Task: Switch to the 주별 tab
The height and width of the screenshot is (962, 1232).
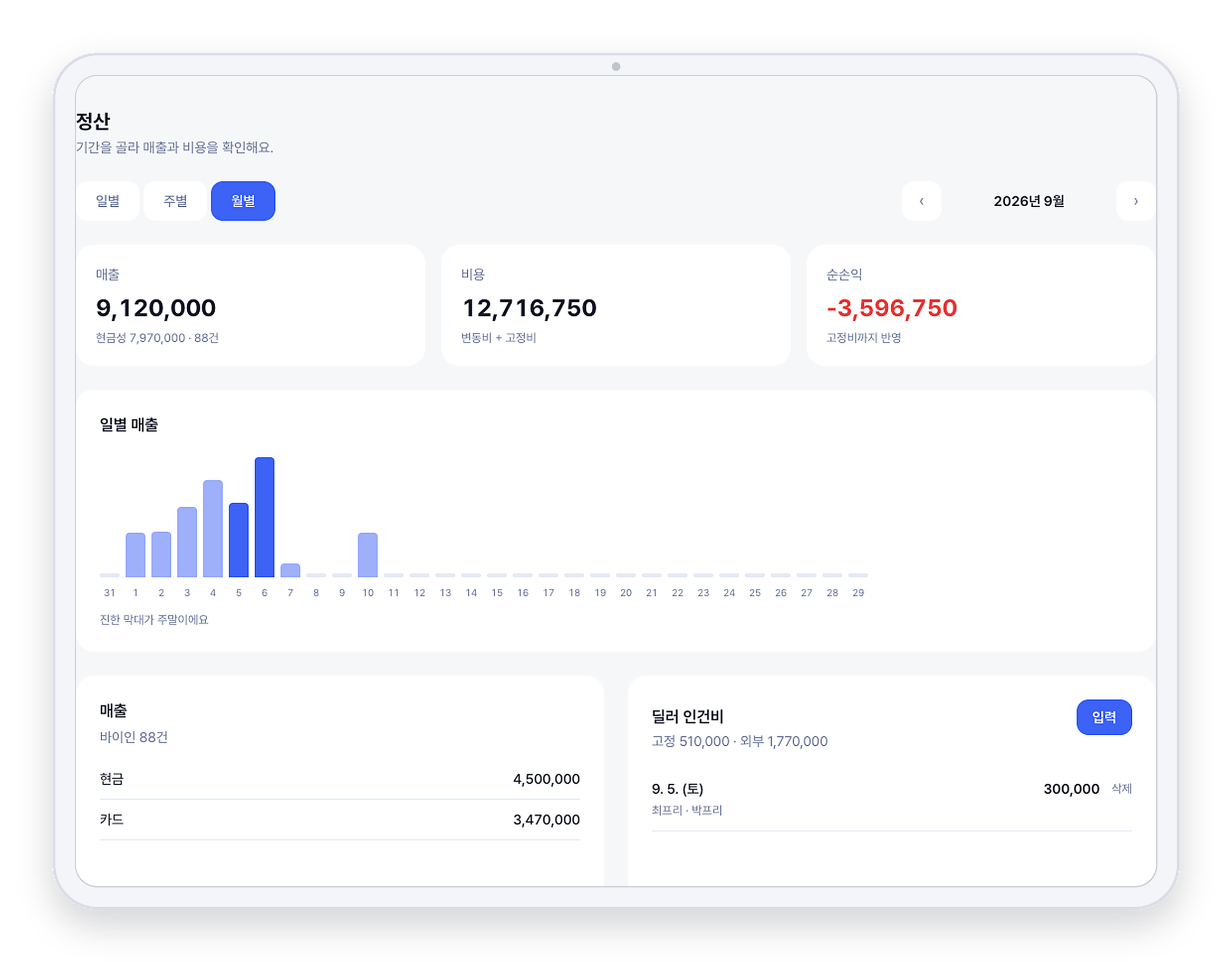Action: [175, 201]
